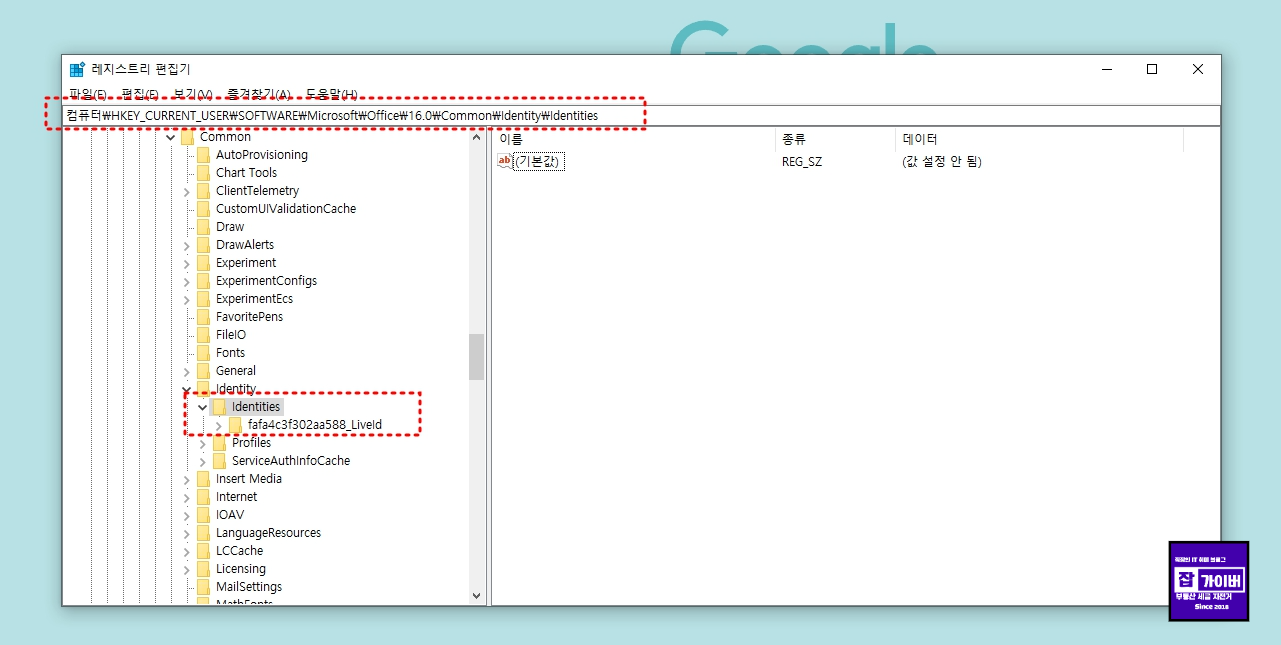Viewport: 1281px width, 645px height.
Task: Select the MailSettings key label
Action: click(249, 587)
